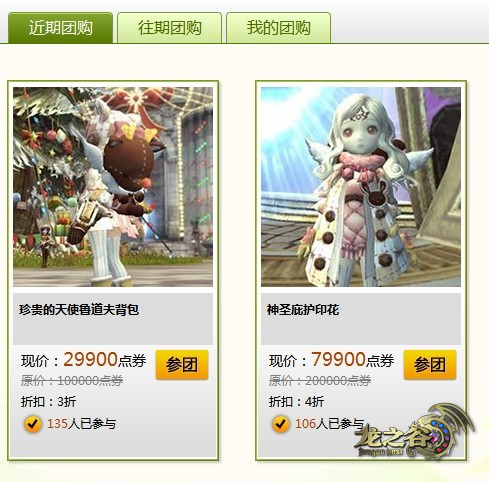Viewport: 489px width, 482px height.
Task: Open the angel Rudolph backpack product image
Action: [113, 187]
